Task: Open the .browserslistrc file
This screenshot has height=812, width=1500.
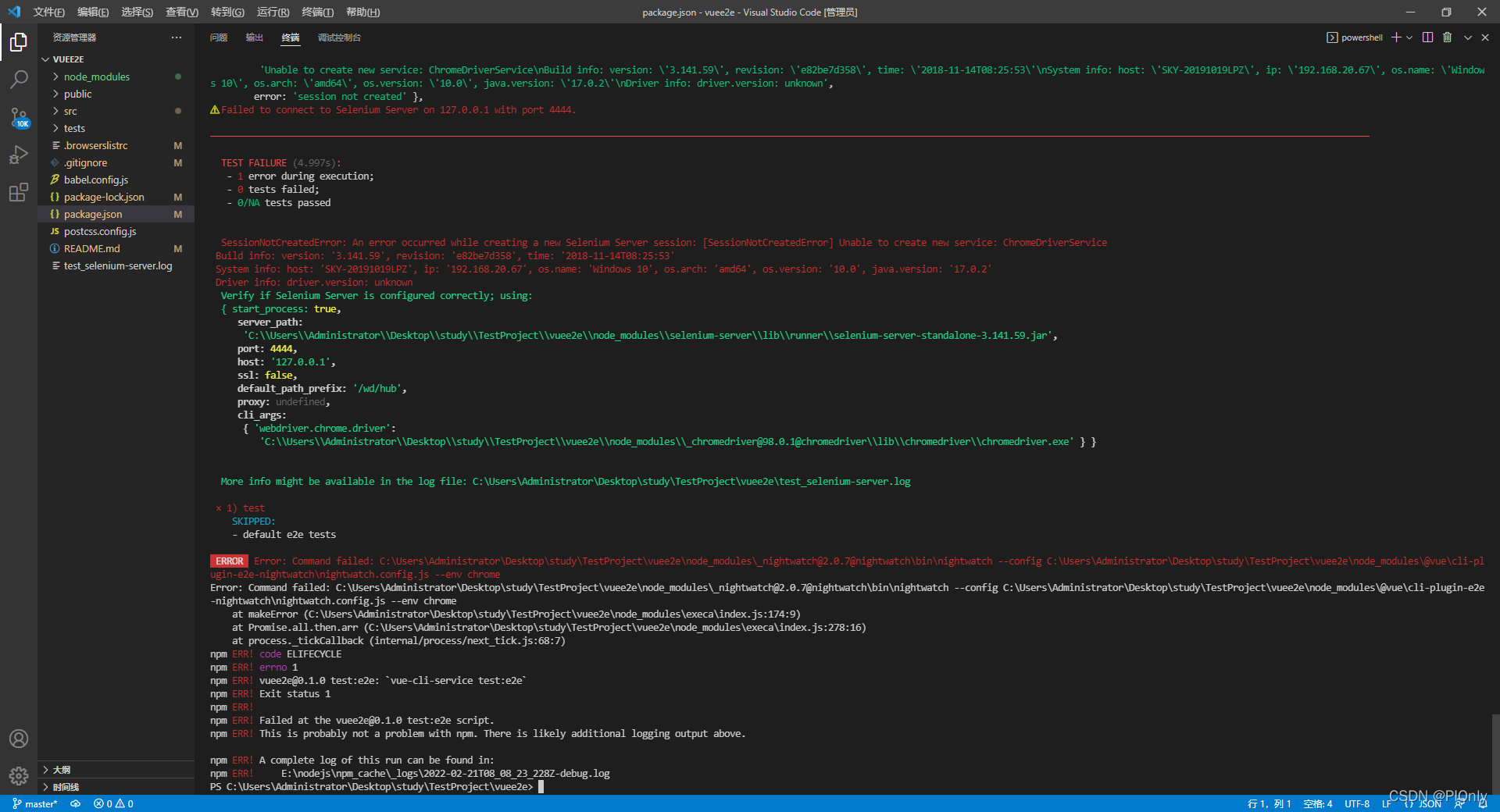Action: click(x=116, y=145)
